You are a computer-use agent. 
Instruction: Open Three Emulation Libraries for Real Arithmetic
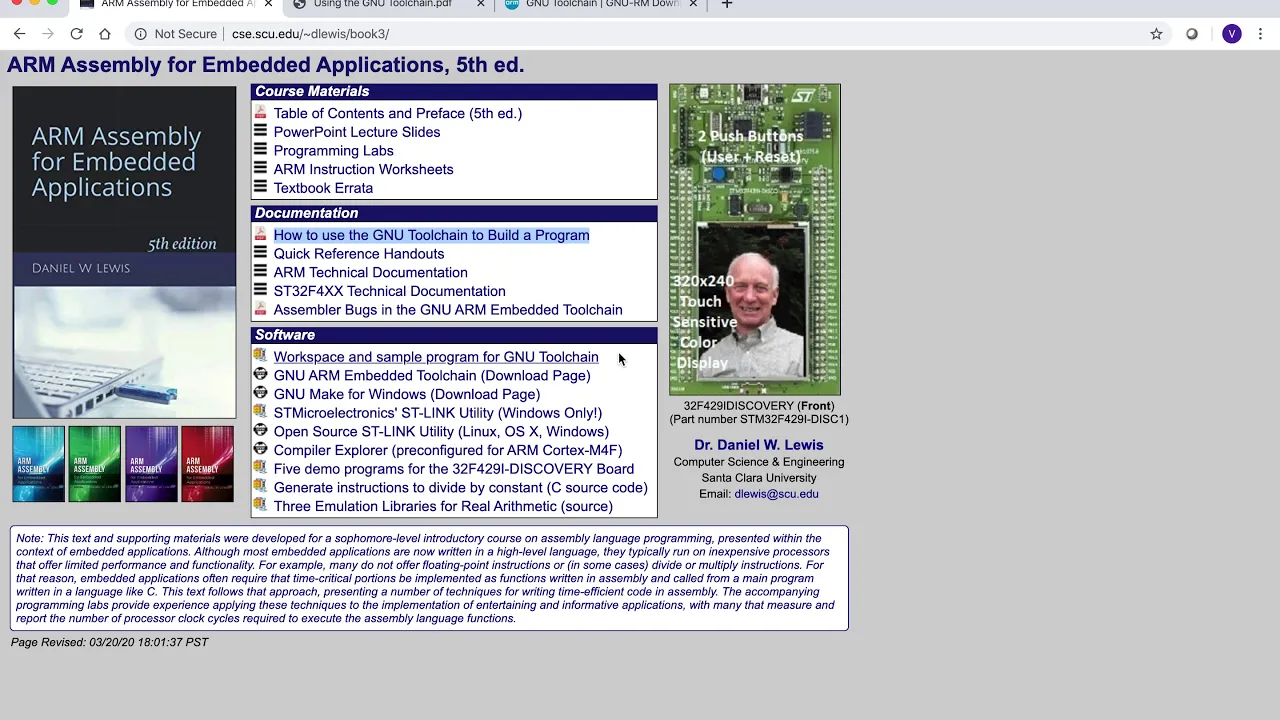[443, 506]
